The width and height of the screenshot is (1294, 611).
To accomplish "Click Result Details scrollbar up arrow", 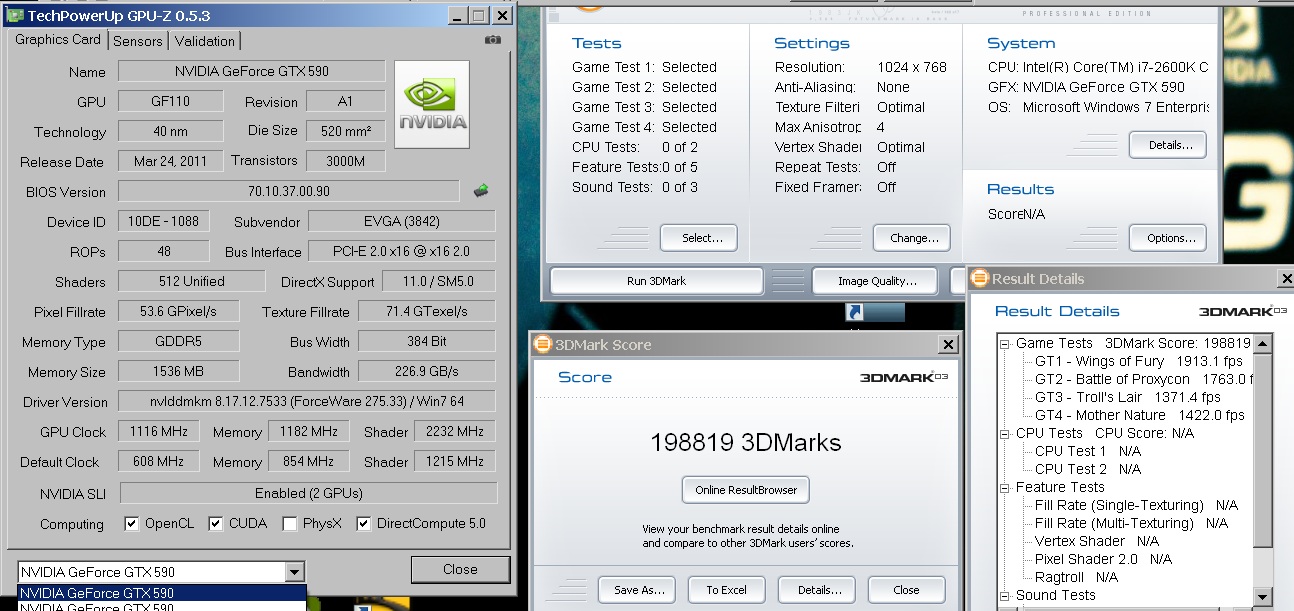I will (x=1263, y=344).
